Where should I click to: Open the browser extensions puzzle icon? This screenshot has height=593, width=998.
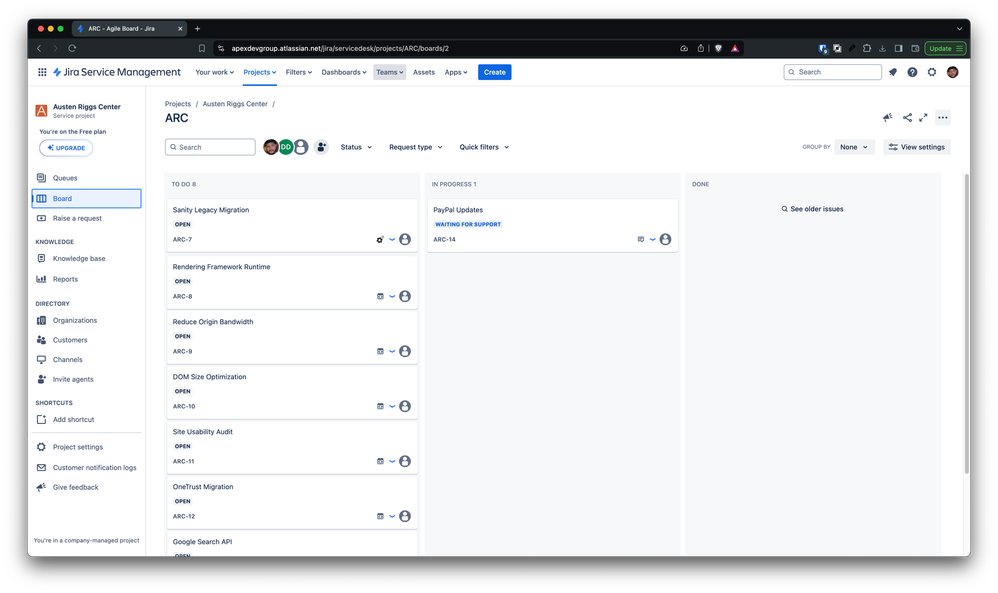point(866,48)
